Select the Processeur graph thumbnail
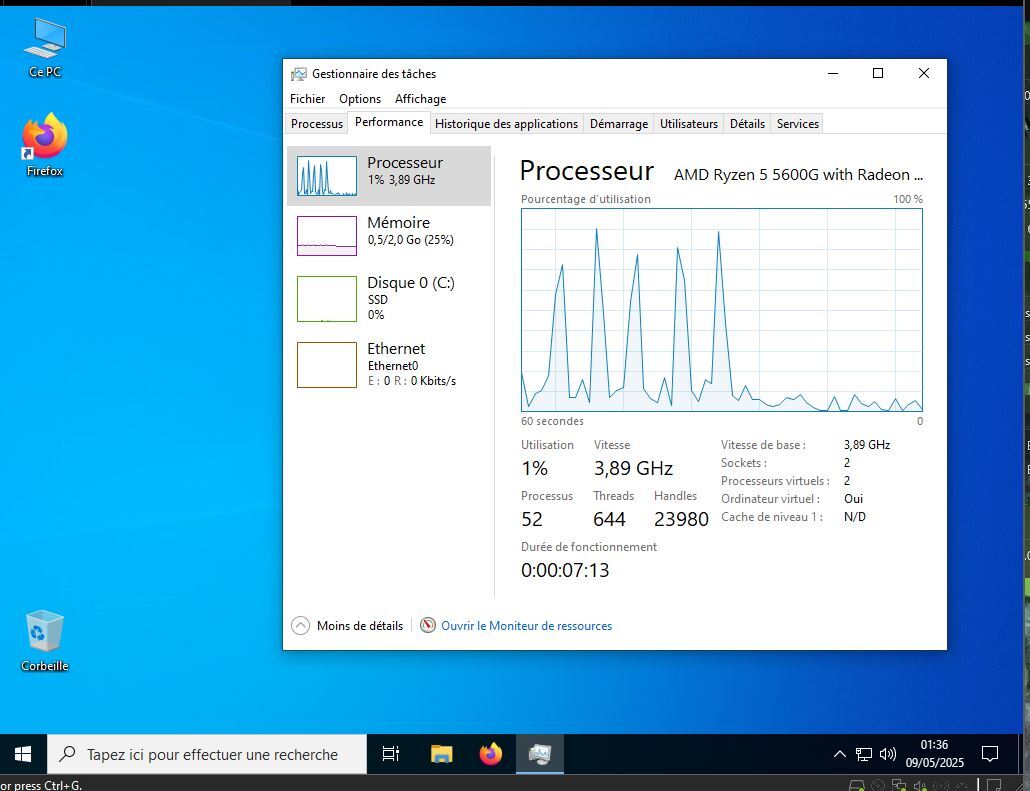1030x791 pixels. click(326, 176)
